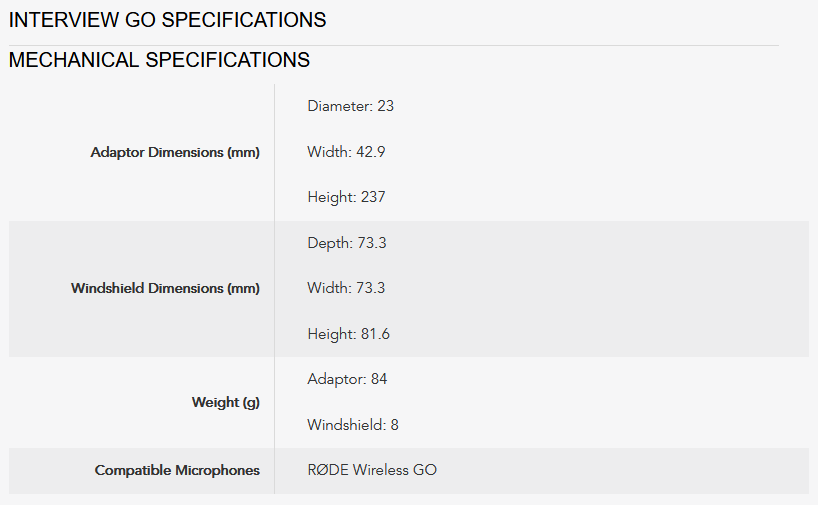This screenshot has height=505, width=818.
Task: Click the adaptor Width: 42.9 value
Action: (x=346, y=152)
